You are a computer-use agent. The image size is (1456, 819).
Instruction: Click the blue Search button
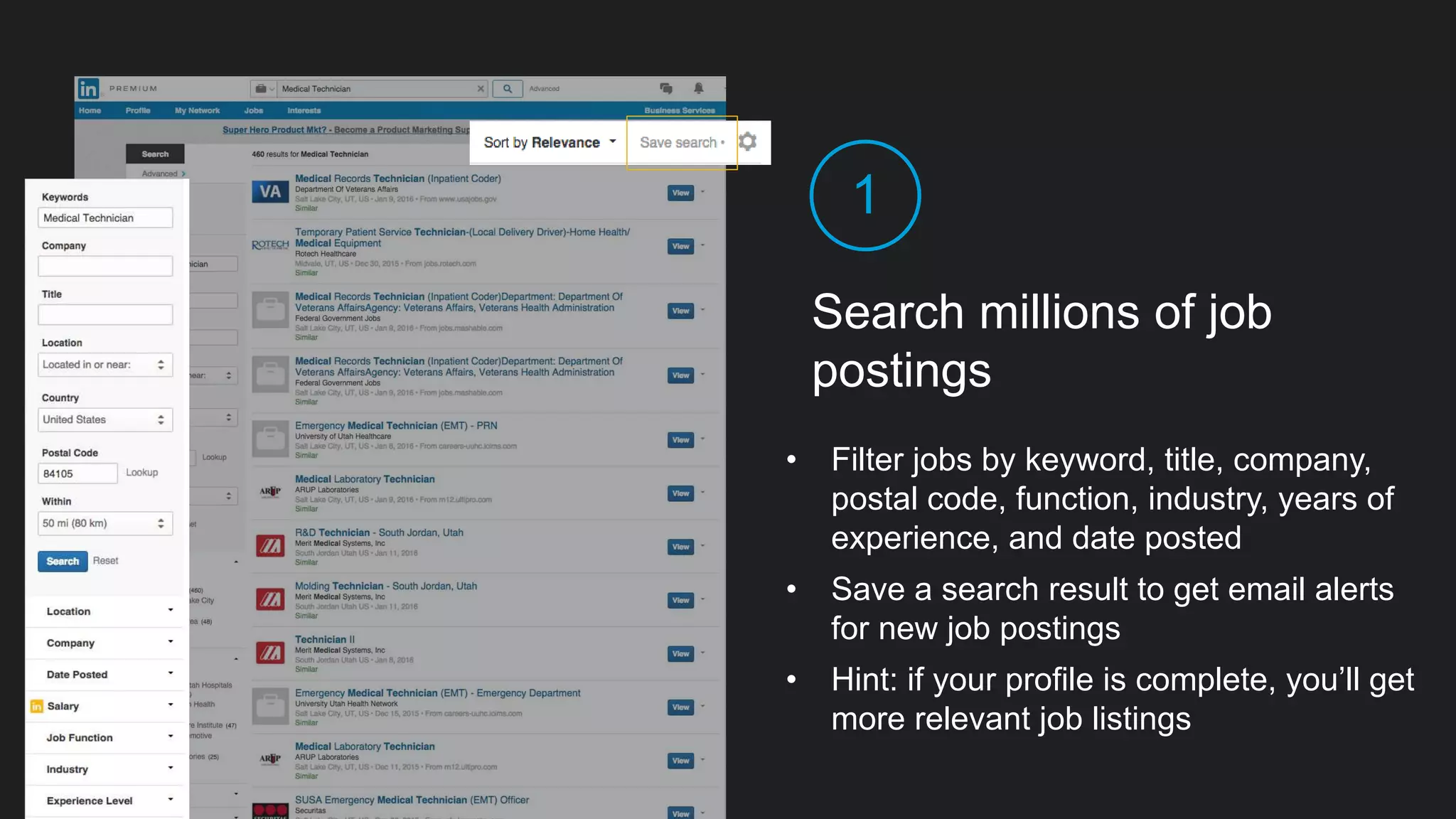63,562
